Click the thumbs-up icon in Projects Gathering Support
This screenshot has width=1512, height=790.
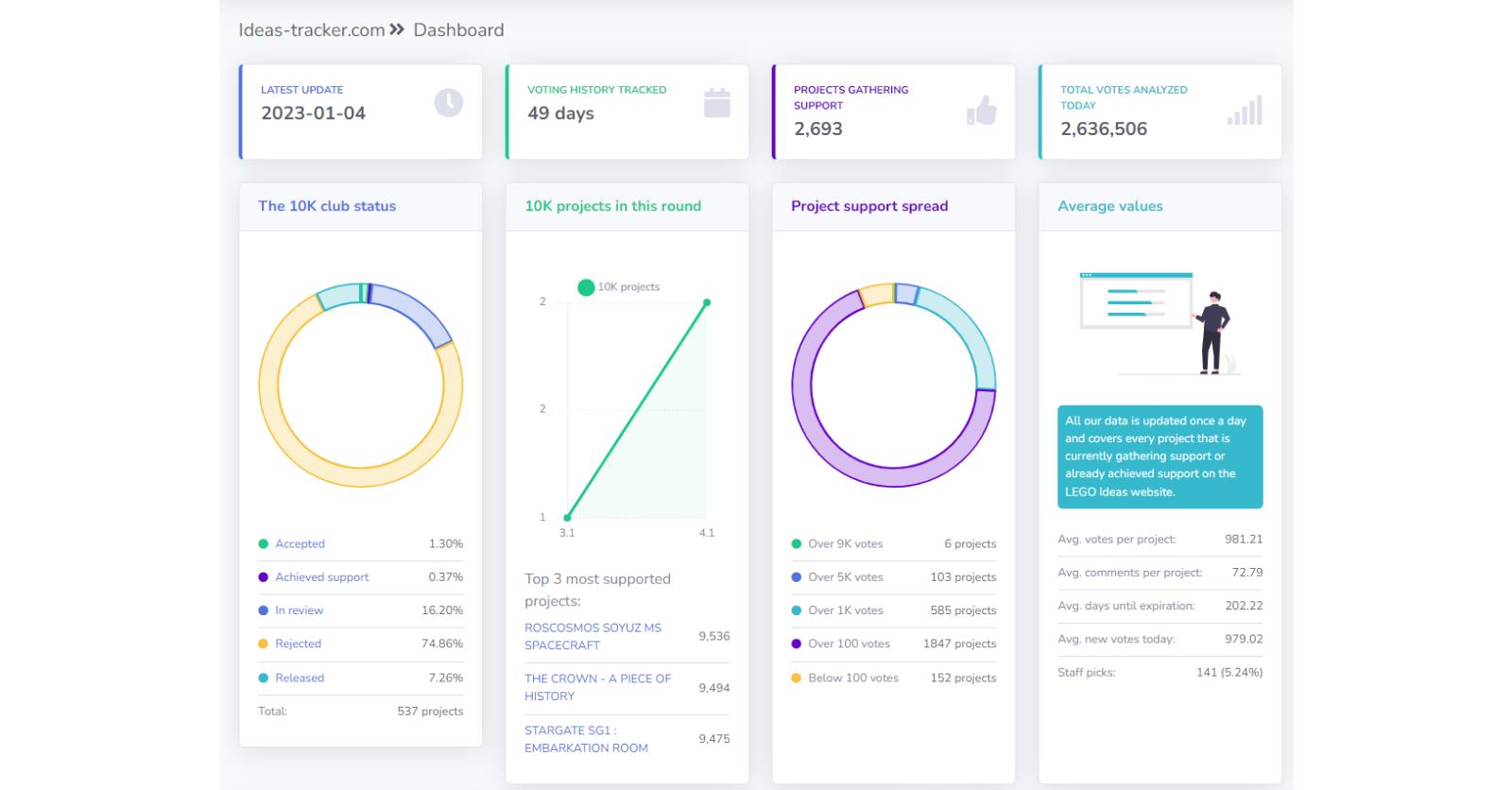pyautogui.click(x=982, y=111)
